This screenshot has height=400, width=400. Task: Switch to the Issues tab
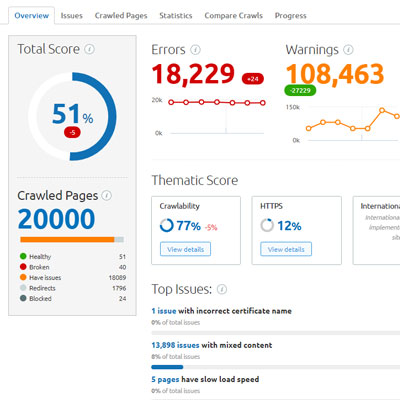[x=71, y=16]
